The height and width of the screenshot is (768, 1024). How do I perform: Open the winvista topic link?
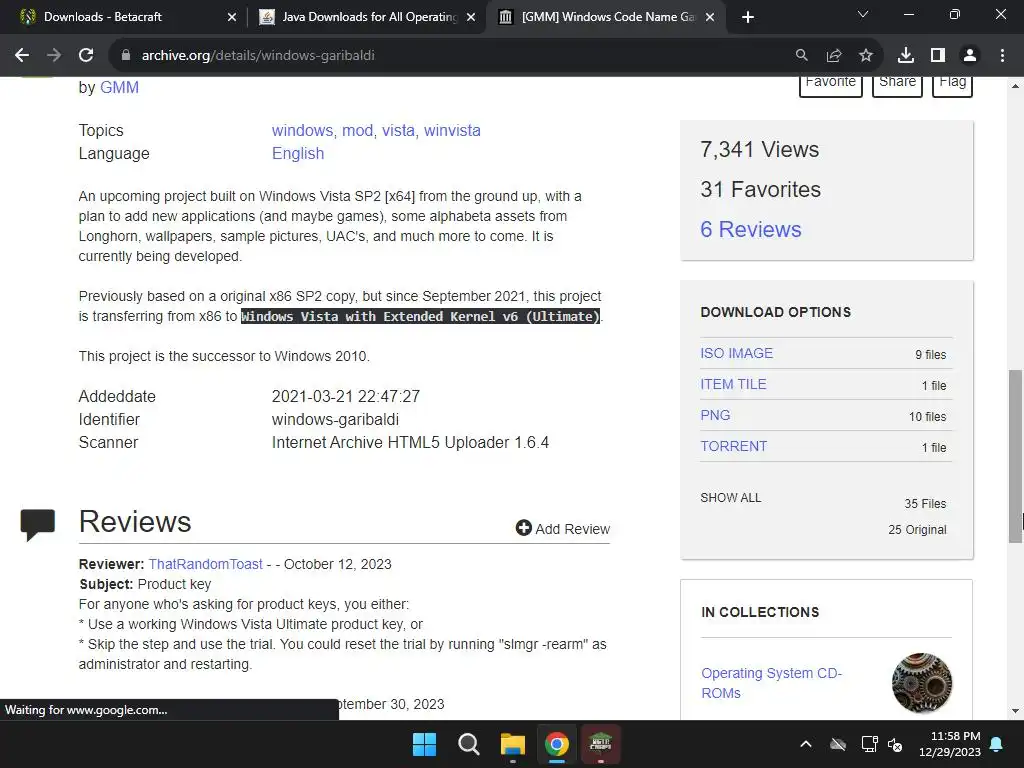pyautogui.click(x=452, y=131)
